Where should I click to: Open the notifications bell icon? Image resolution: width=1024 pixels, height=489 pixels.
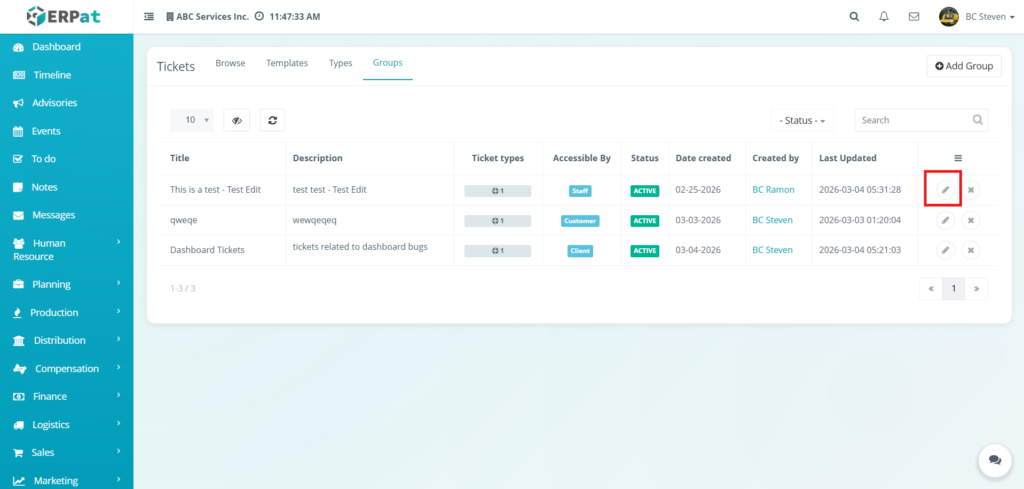883,17
